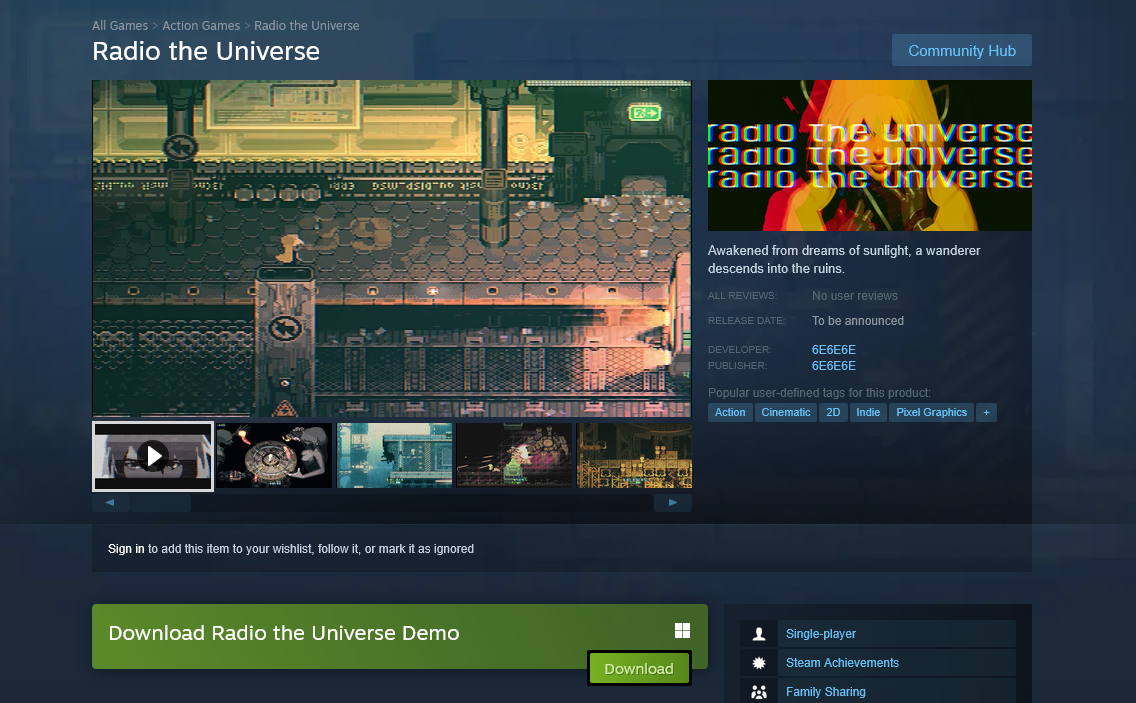Click the Steam Achievements star icon
1136x703 pixels.
tap(759, 663)
